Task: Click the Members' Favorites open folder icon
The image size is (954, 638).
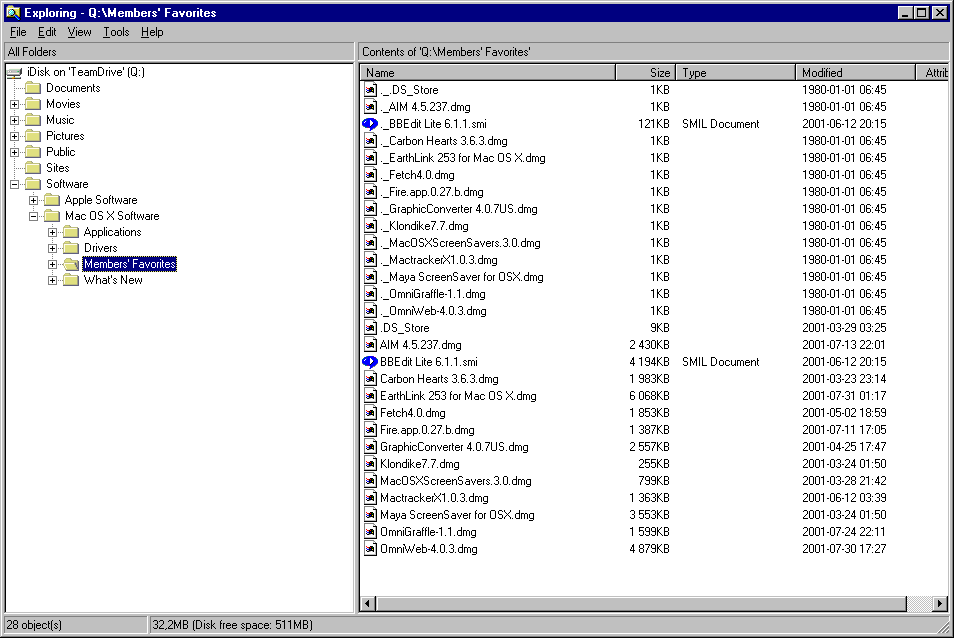Action: [x=71, y=264]
